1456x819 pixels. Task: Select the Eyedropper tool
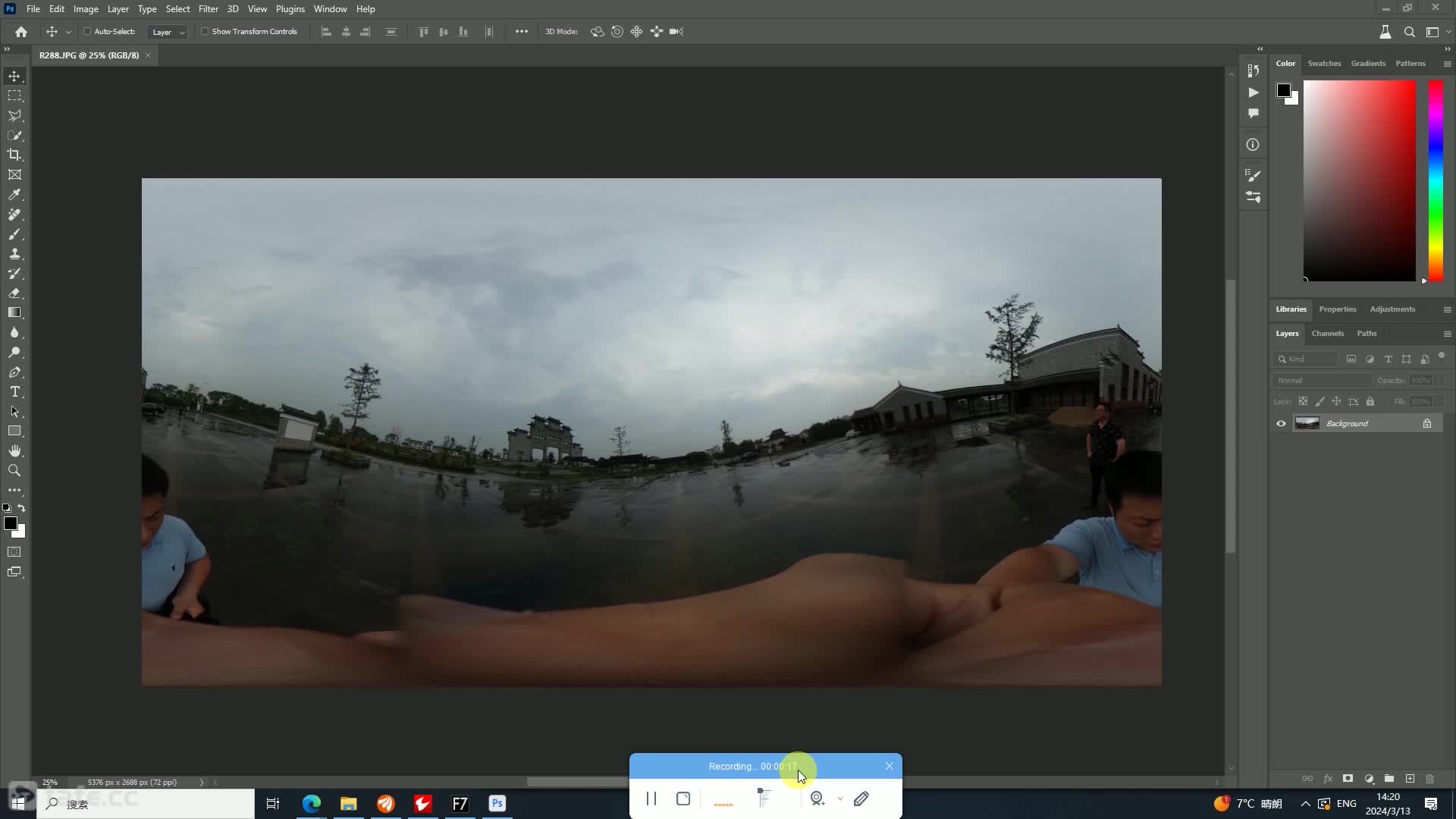14,195
